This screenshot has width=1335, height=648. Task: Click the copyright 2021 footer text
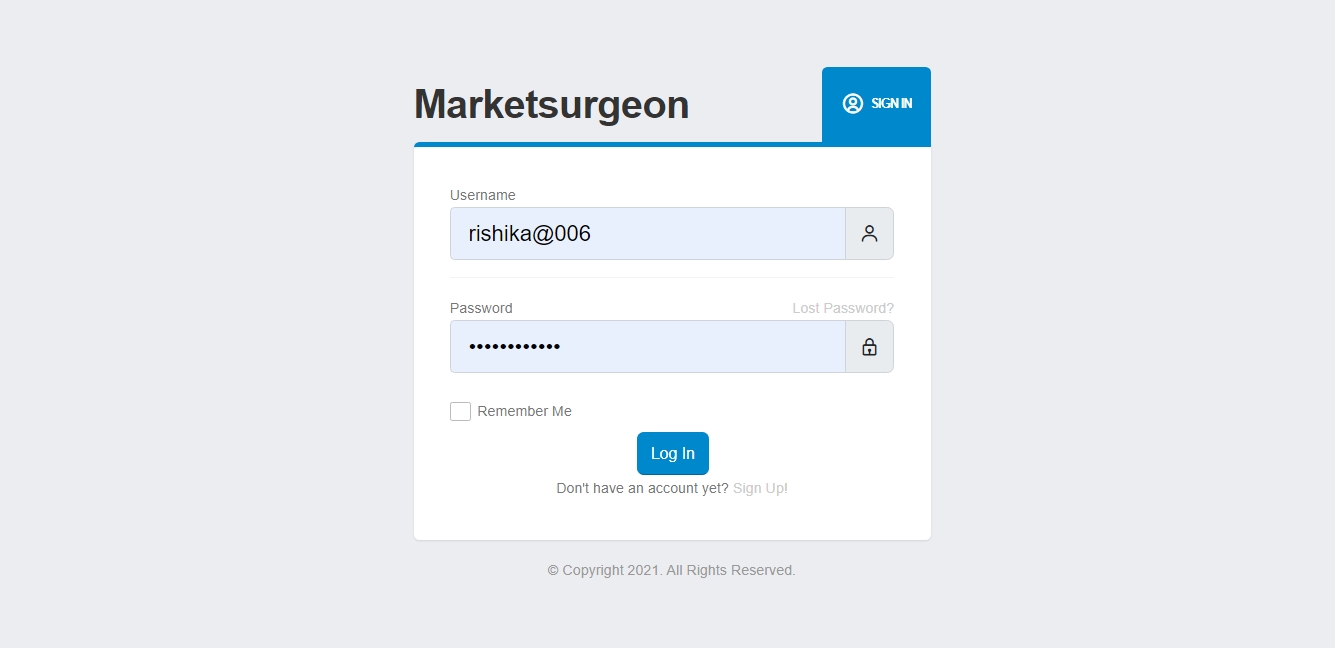click(672, 570)
